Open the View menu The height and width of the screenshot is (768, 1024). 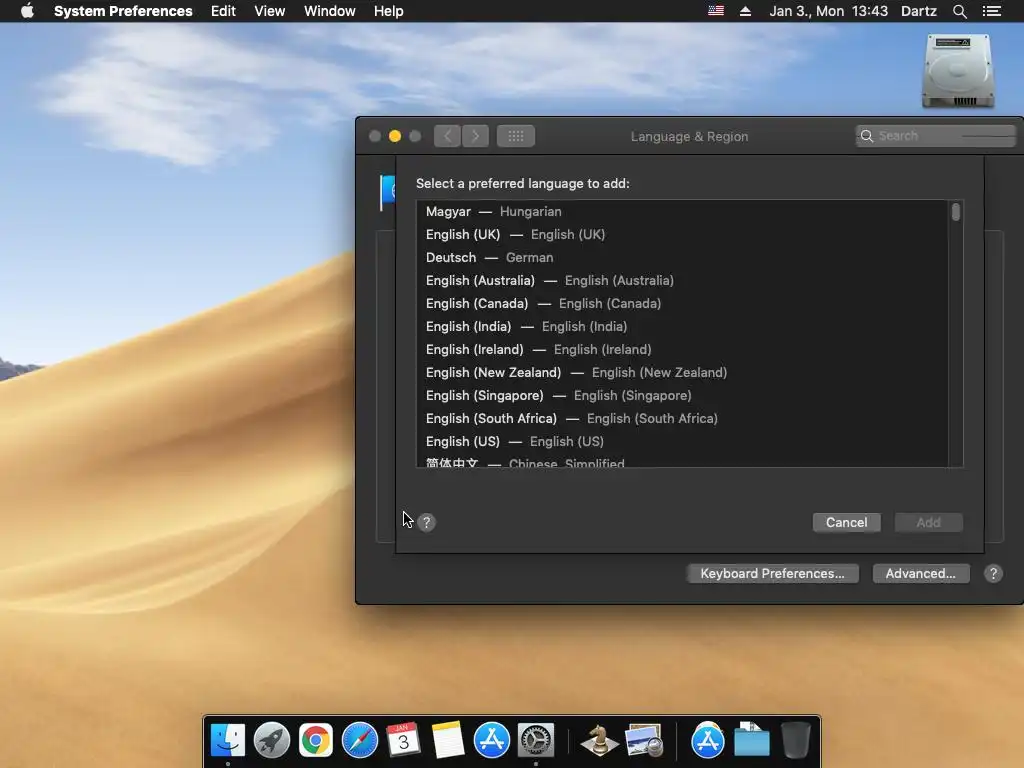point(270,11)
